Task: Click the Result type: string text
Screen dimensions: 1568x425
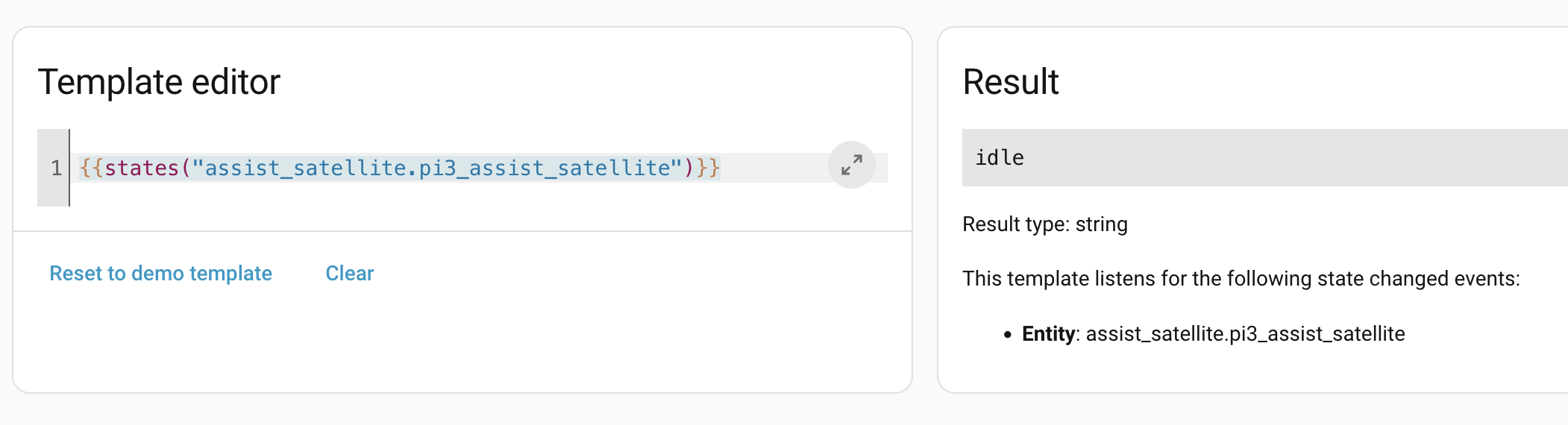Action: click(x=1044, y=224)
